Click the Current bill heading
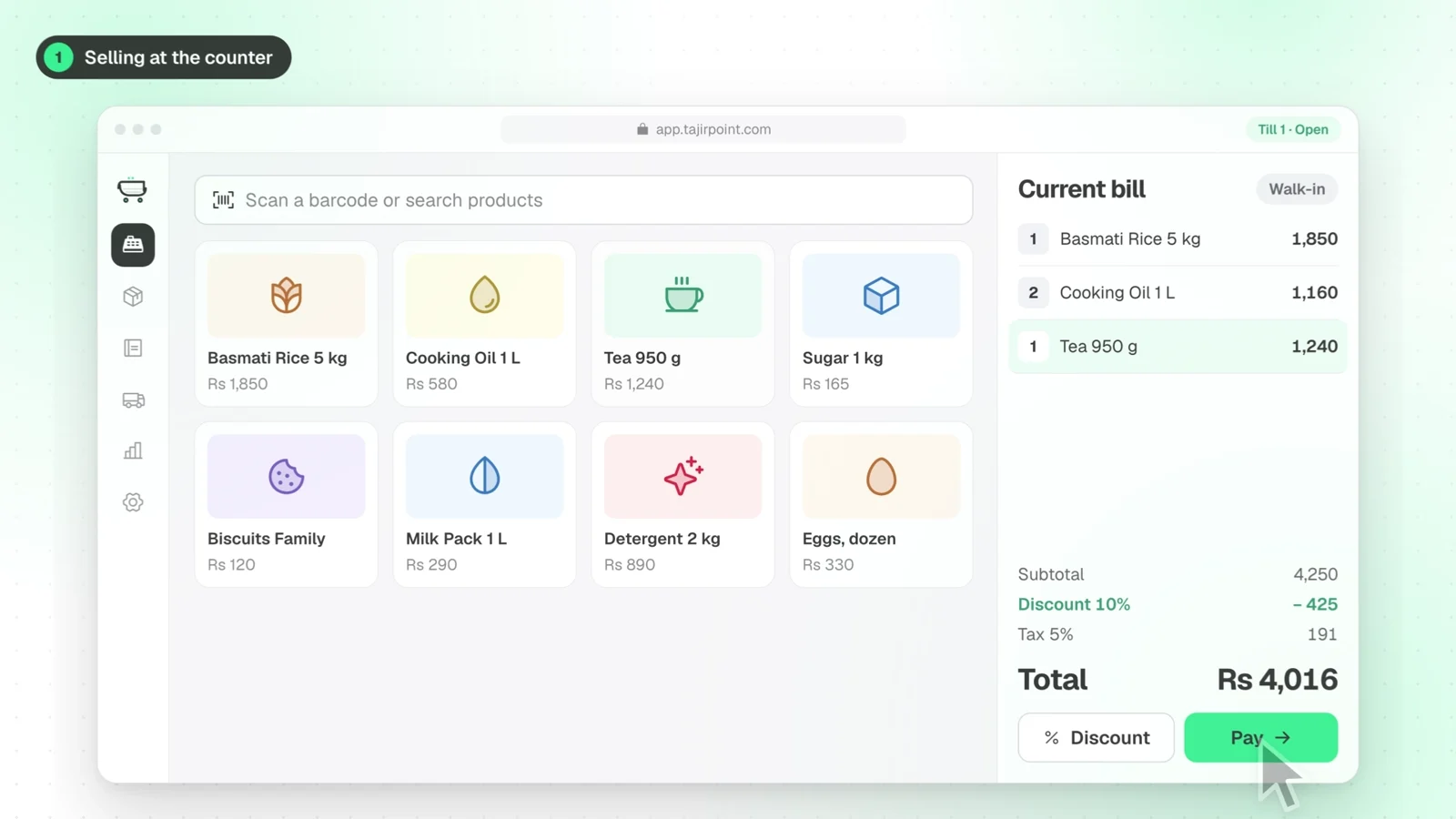1456x819 pixels. pyautogui.click(x=1081, y=189)
